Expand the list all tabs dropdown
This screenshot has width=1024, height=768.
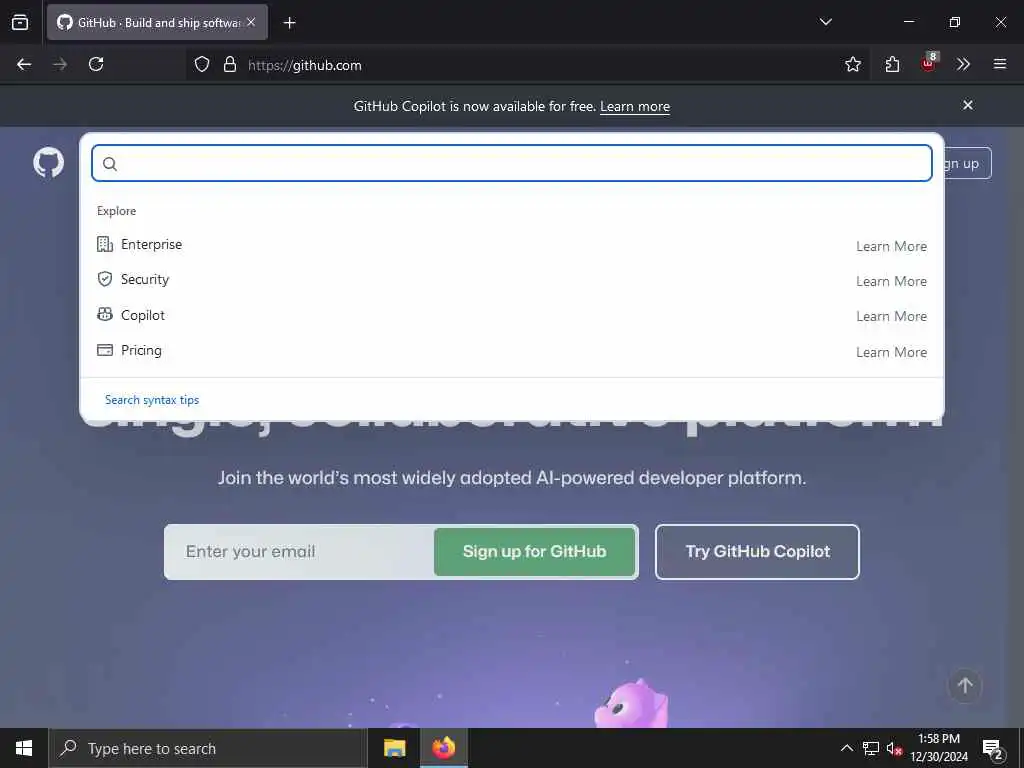(825, 22)
